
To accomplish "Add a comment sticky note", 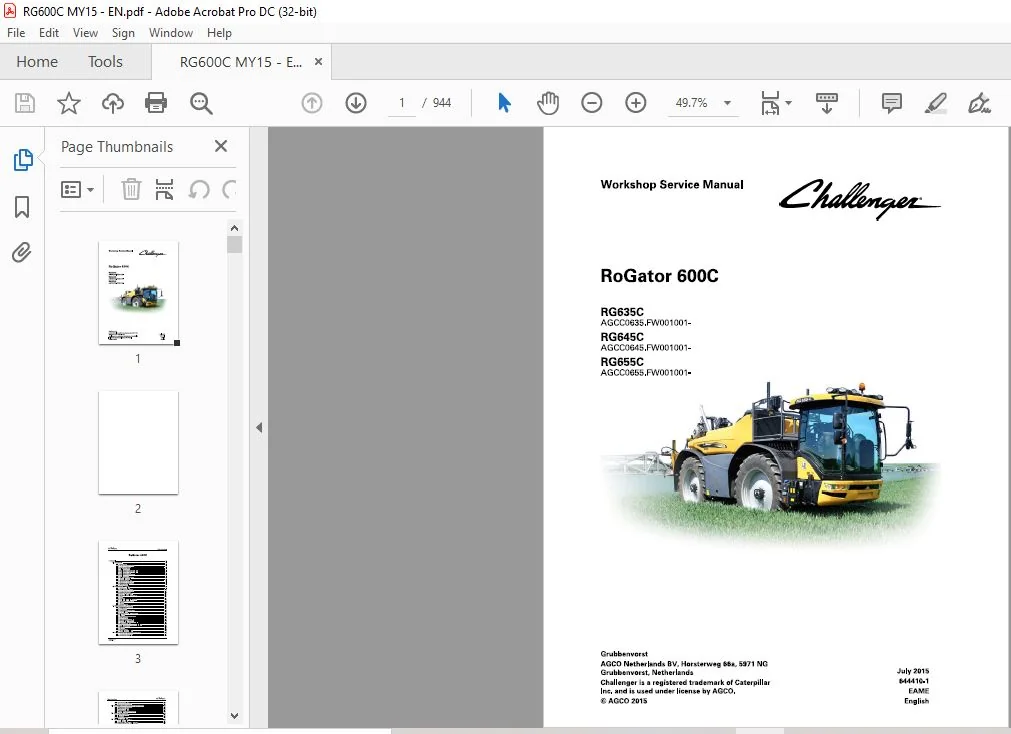I will tap(892, 103).
